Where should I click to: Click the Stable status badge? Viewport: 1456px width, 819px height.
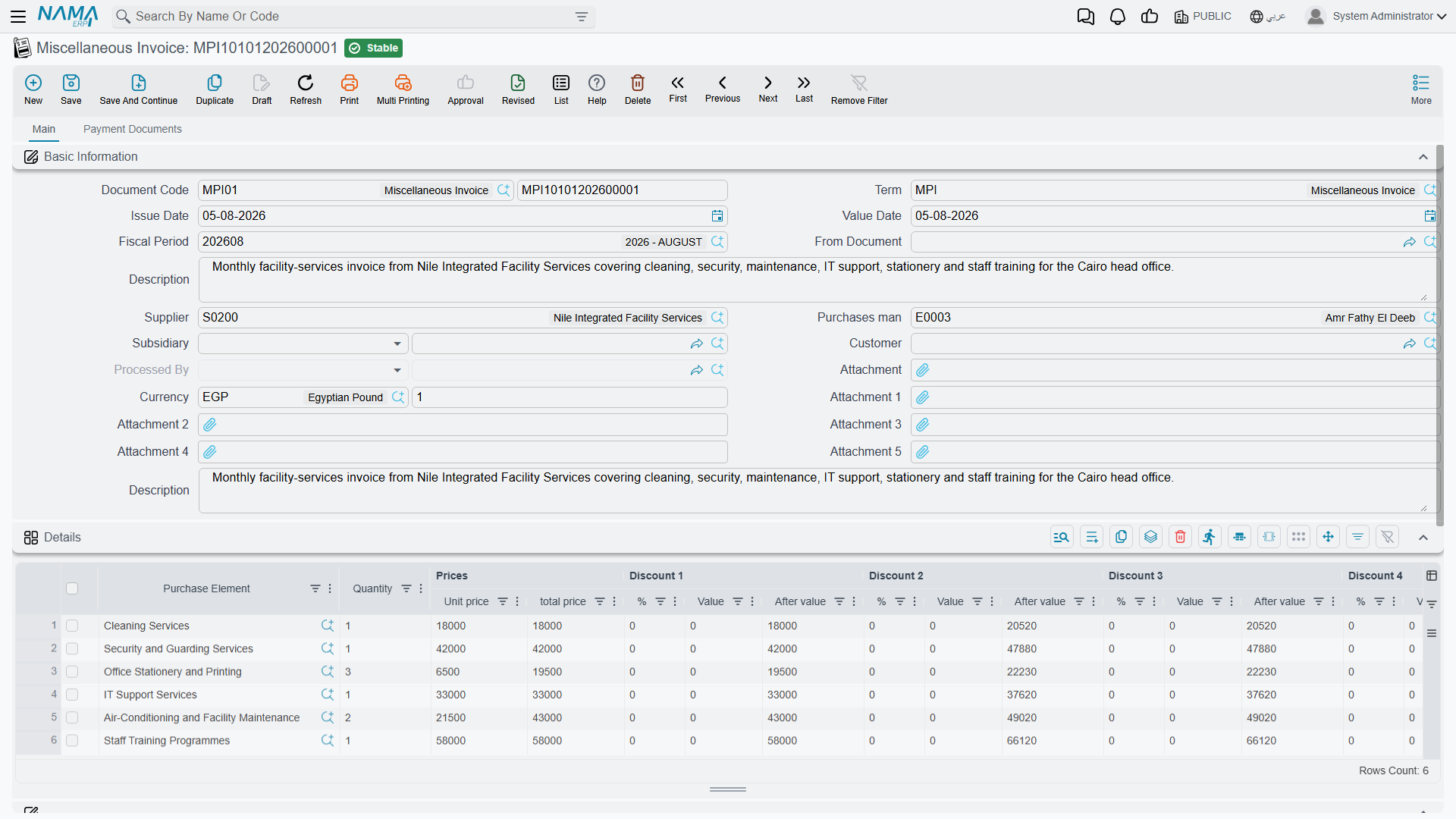pos(373,49)
